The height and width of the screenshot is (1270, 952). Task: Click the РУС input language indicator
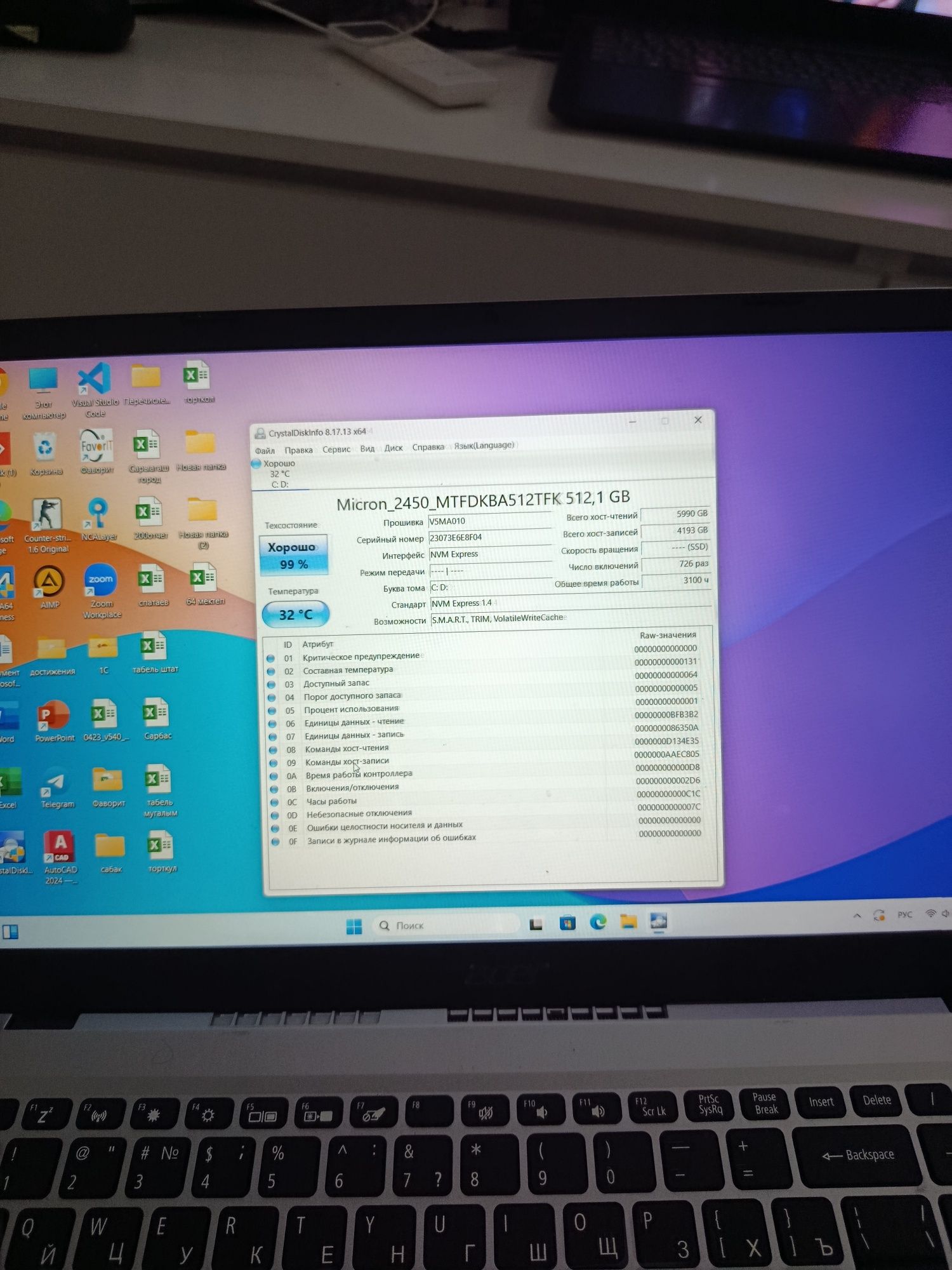[904, 914]
